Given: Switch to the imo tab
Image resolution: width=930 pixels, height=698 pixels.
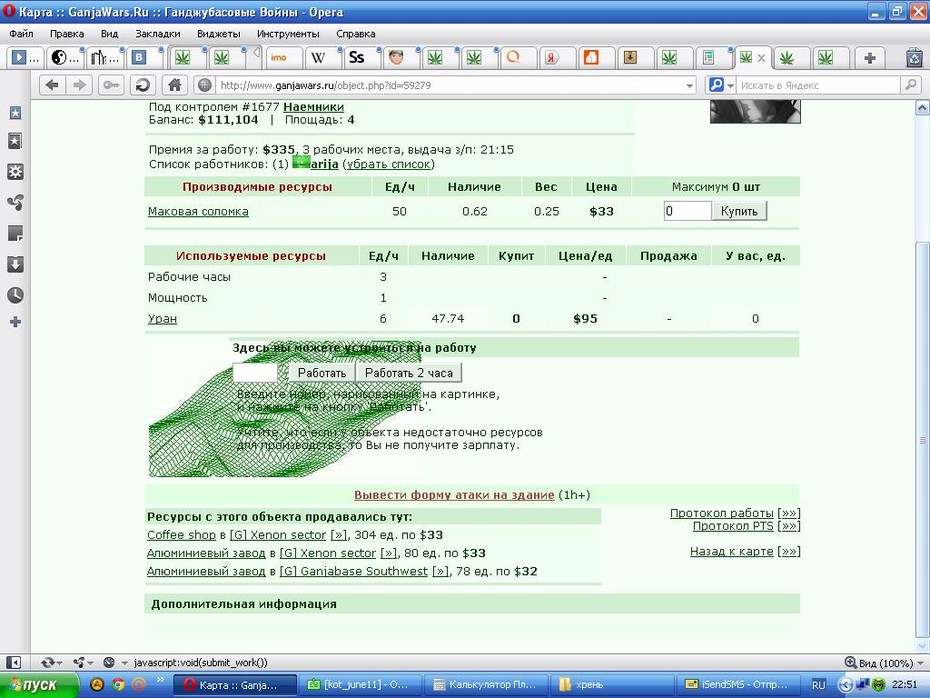Looking at the screenshot, I should tap(279, 58).
